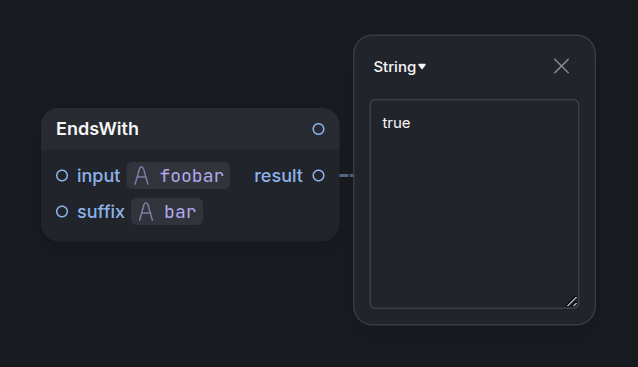This screenshot has height=367, width=638.
Task: Click the input port circle beside input
Action: coord(62,176)
